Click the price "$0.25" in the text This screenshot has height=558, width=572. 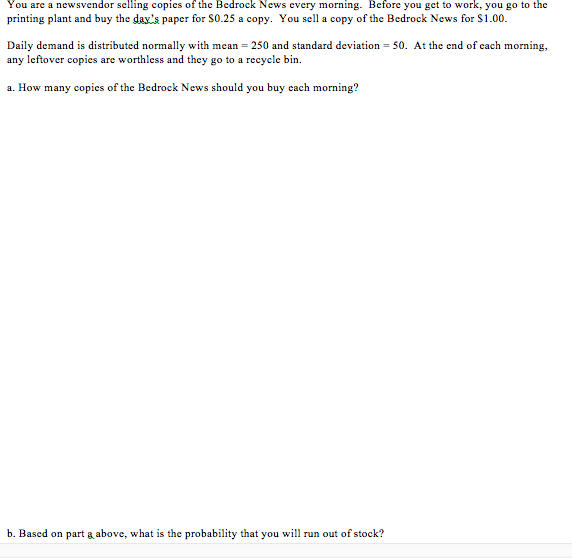pos(221,18)
